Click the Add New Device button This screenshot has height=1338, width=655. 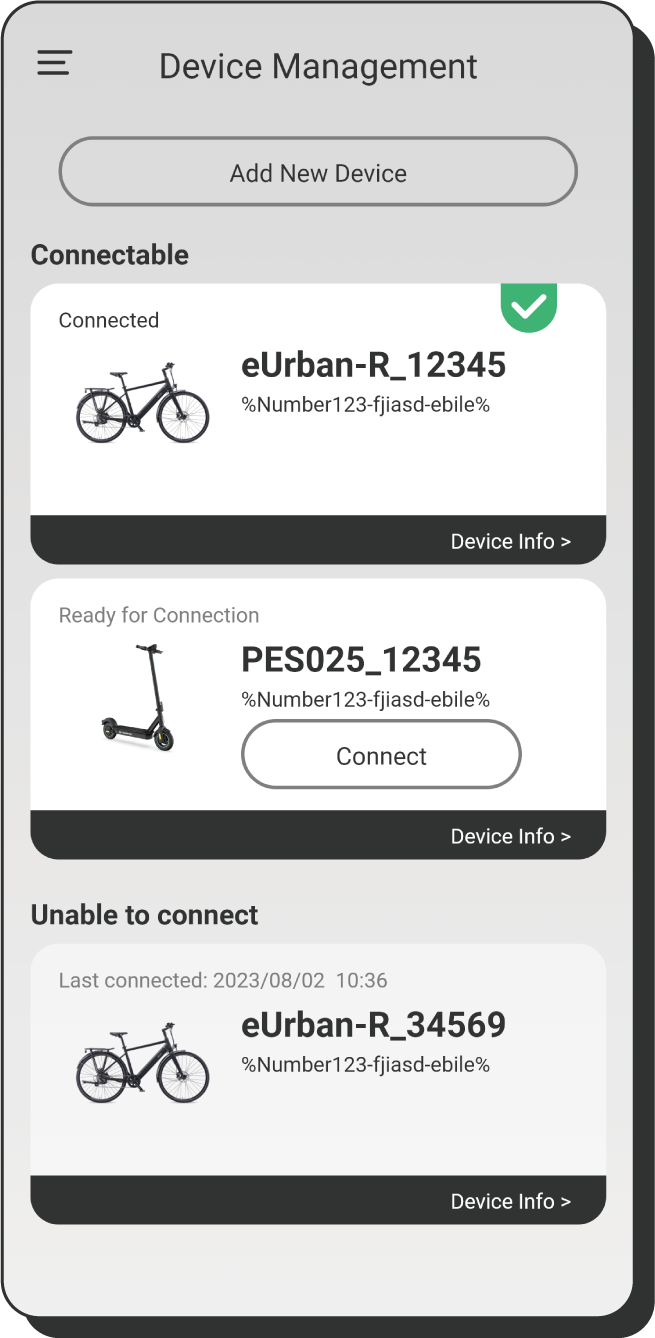pos(318,172)
